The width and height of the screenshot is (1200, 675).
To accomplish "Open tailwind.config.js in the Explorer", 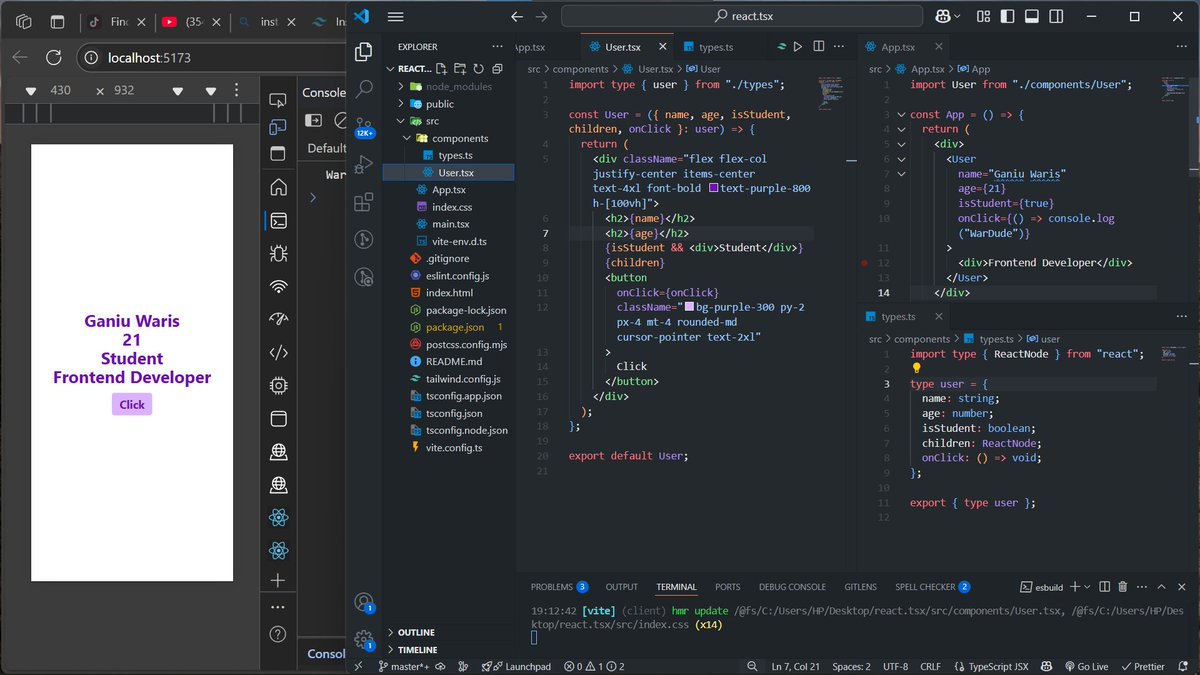I will coord(462,378).
